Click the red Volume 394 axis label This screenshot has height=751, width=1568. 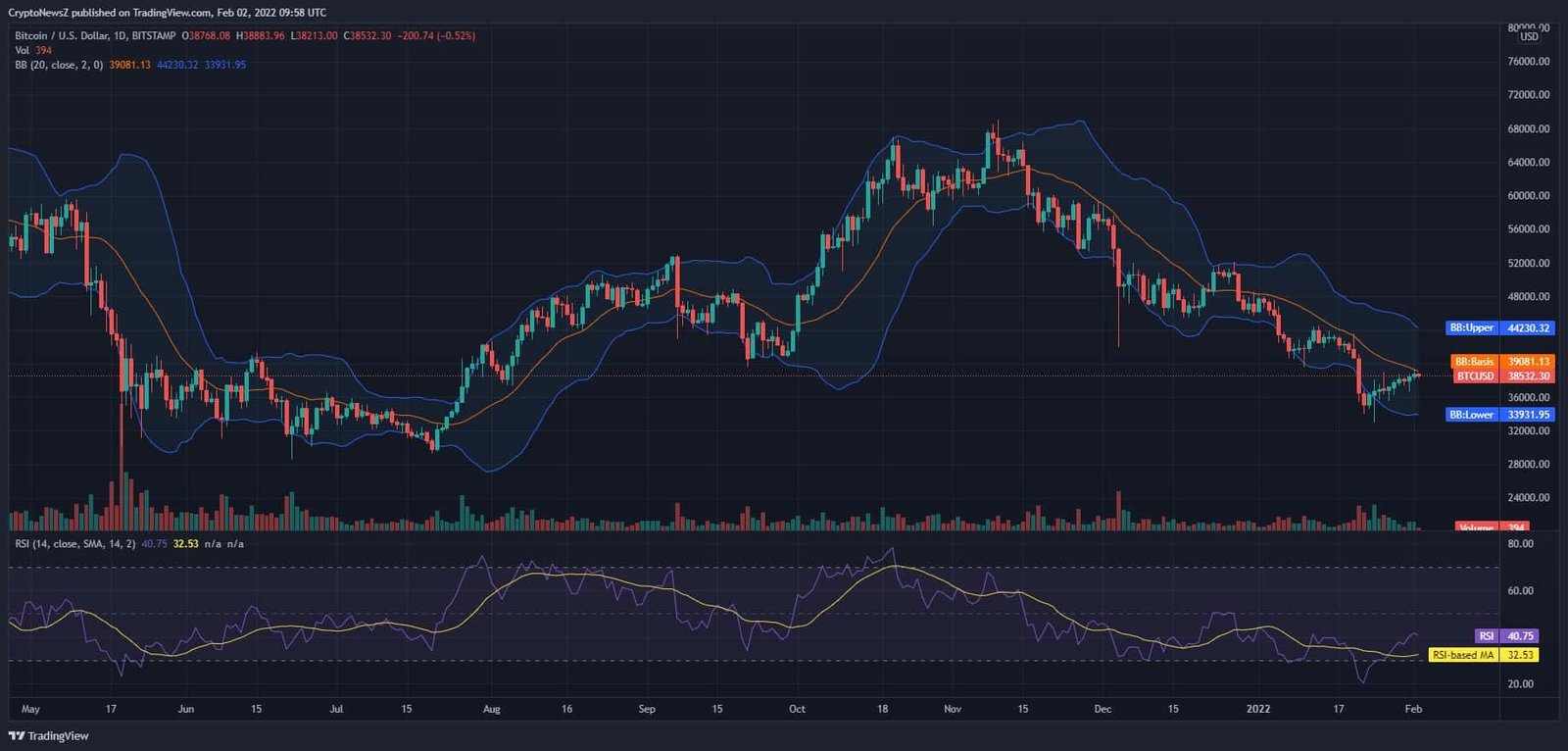[x=1493, y=527]
